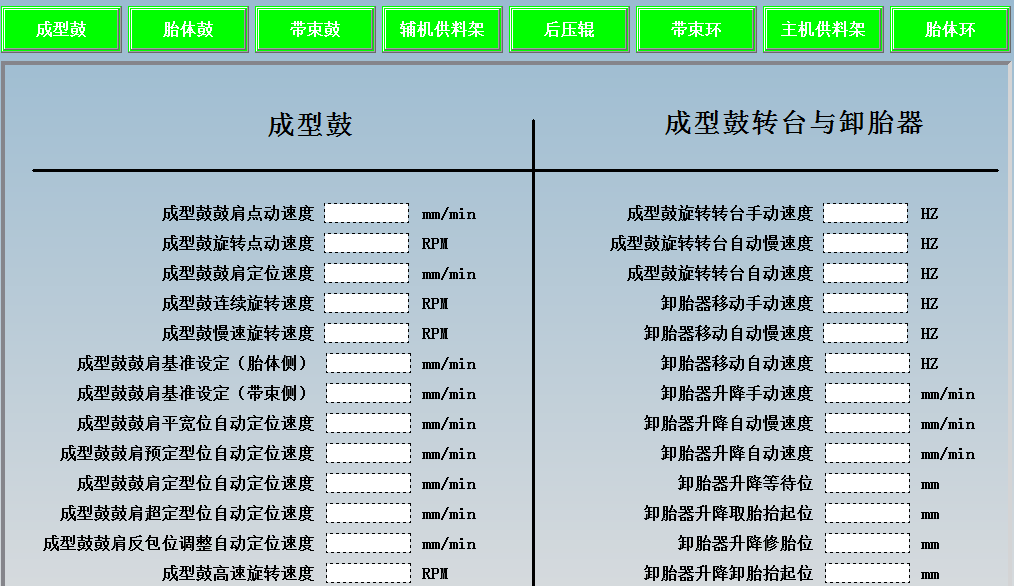
Task: Edit the 成型鼓鼓肩定位速度 value box
Action: pyautogui.click(x=367, y=273)
